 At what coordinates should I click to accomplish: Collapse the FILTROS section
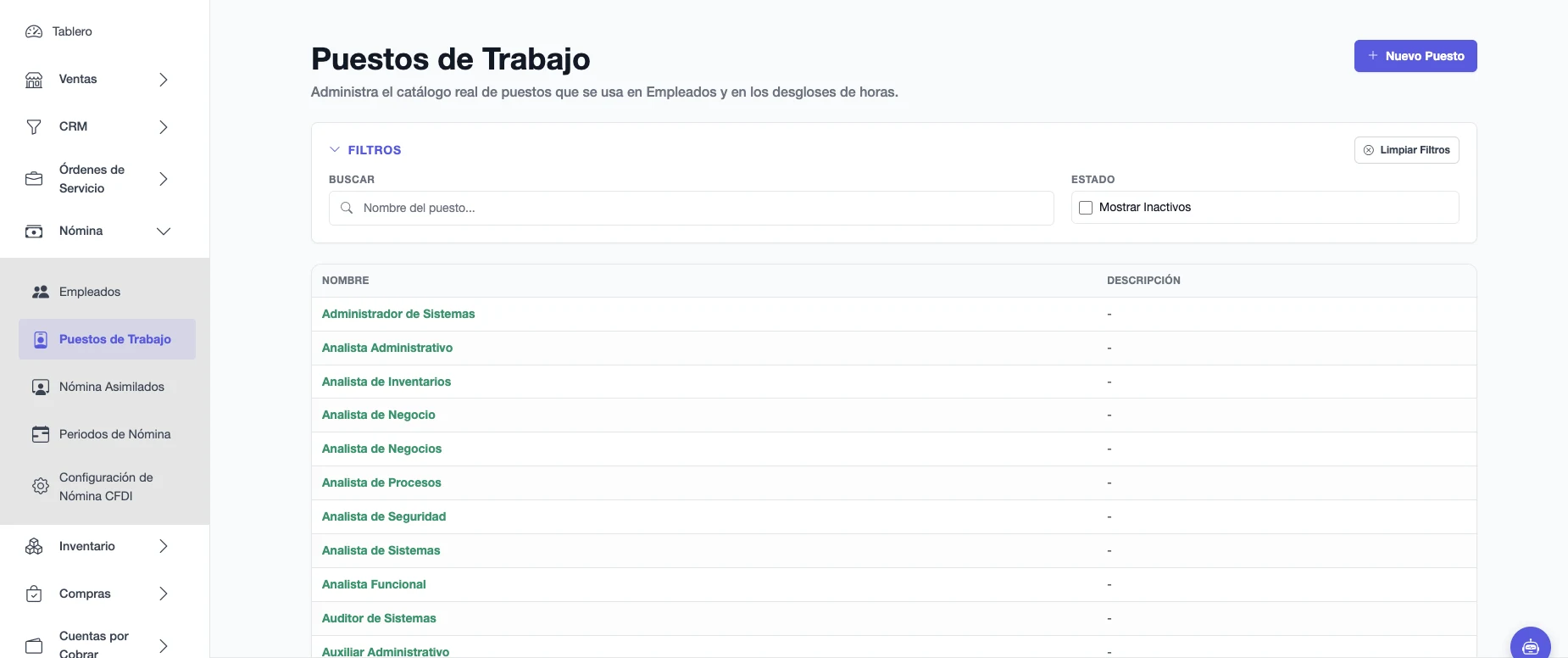(x=365, y=150)
